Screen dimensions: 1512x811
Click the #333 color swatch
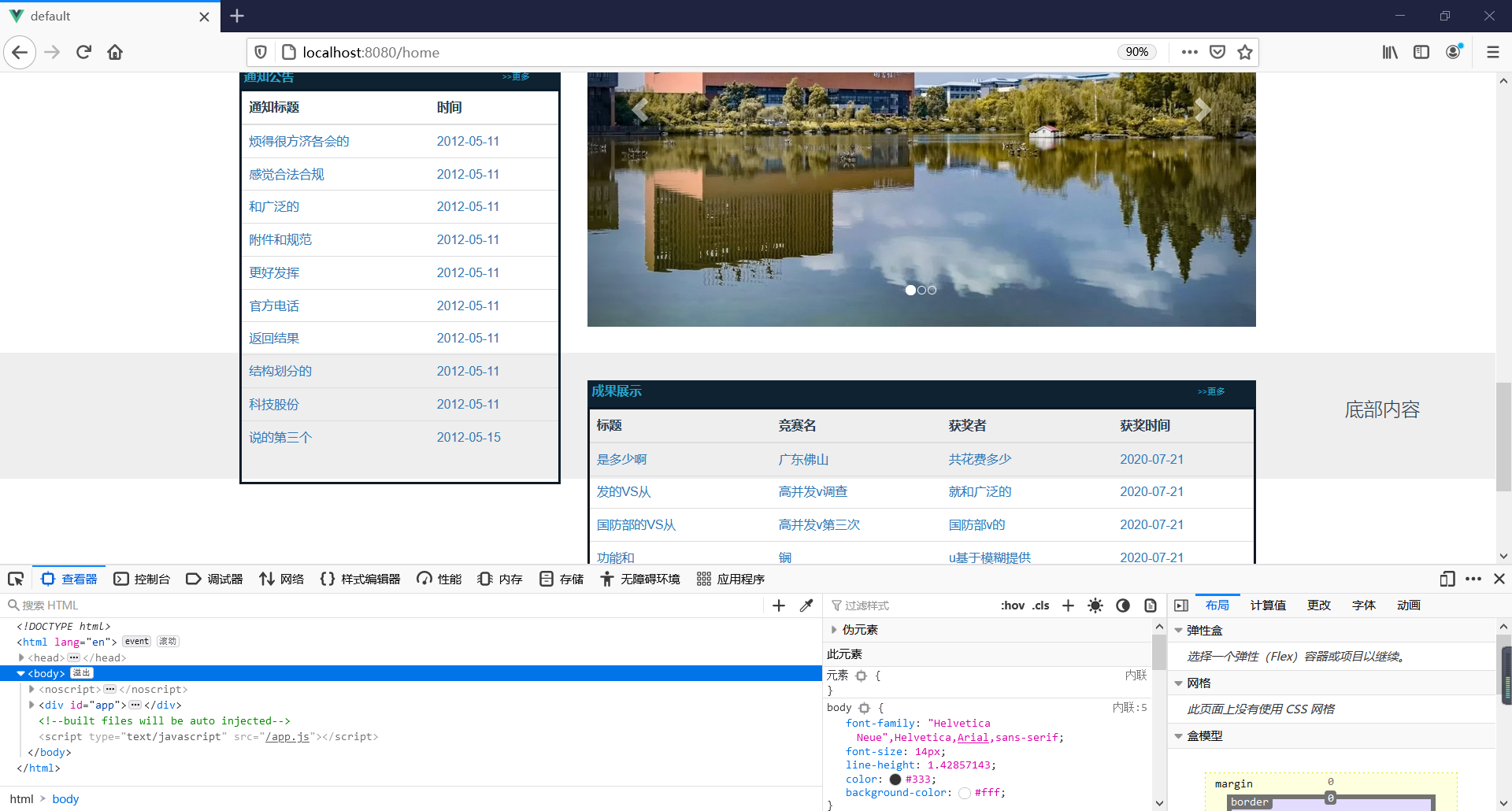895,780
